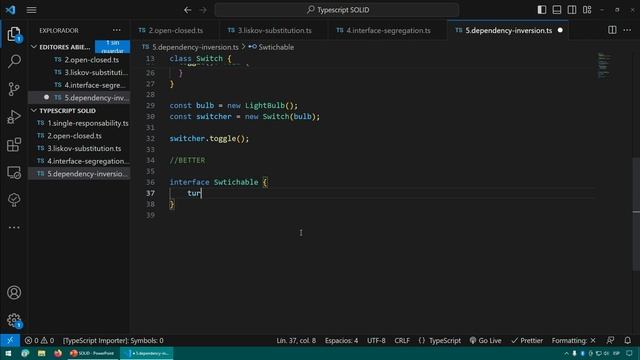The width and height of the screenshot is (640, 360).
Task: Click the editor vertical scrollbar thumb
Action: coord(636,213)
